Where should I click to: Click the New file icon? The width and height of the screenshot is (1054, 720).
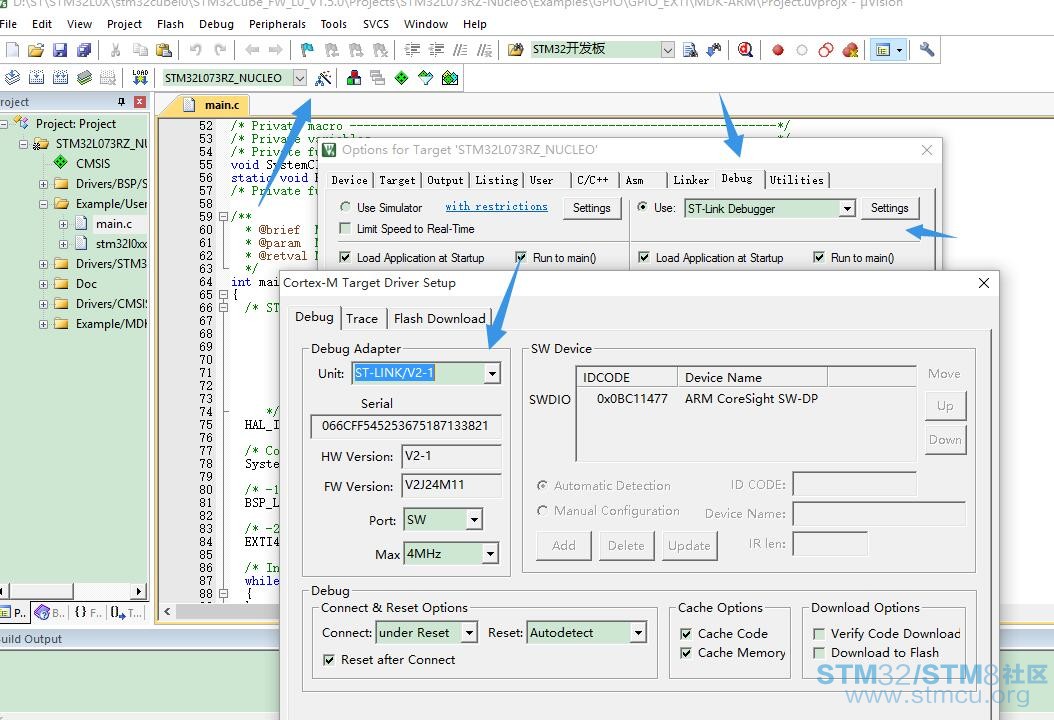tap(12, 50)
